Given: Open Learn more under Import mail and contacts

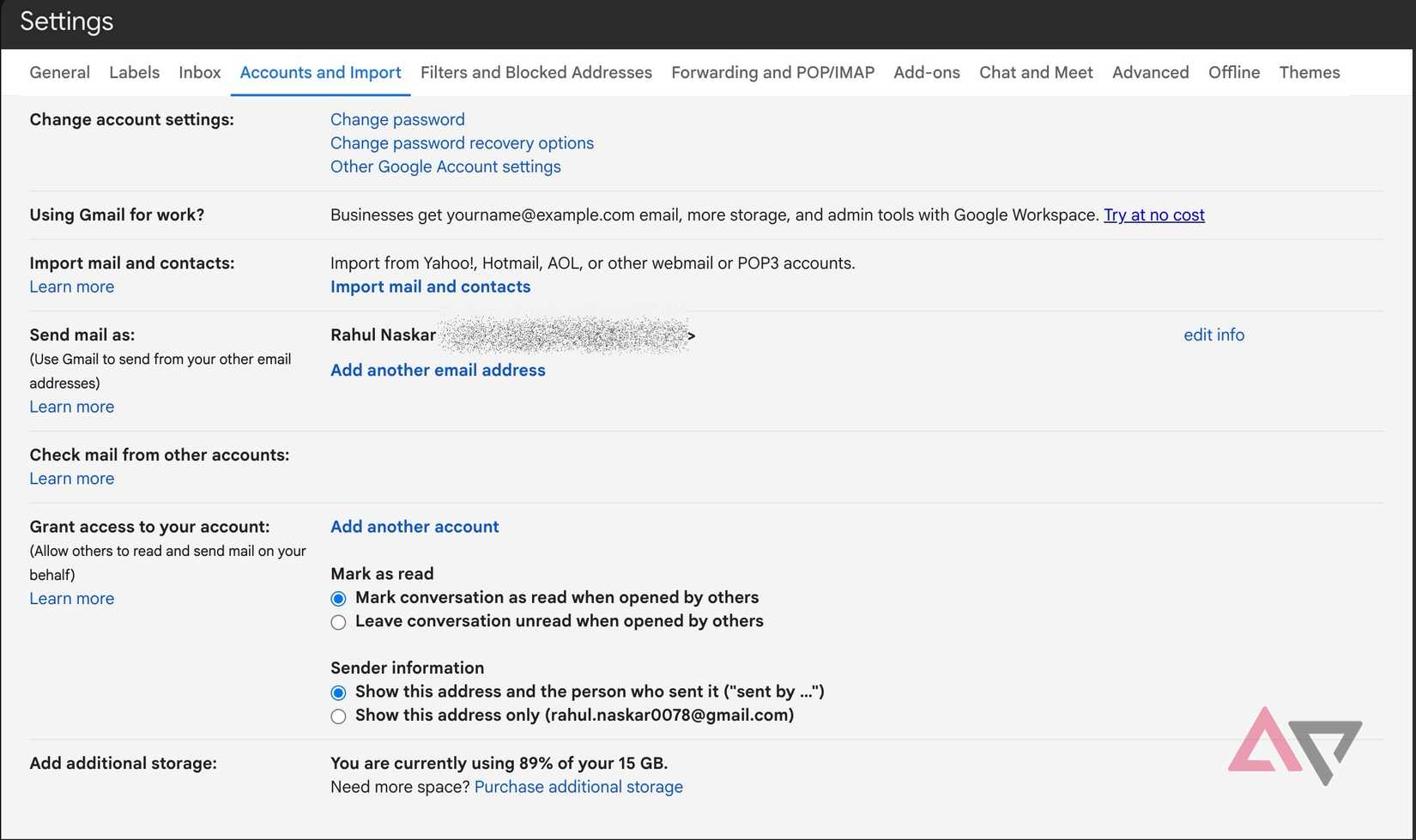Looking at the screenshot, I should (x=71, y=287).
